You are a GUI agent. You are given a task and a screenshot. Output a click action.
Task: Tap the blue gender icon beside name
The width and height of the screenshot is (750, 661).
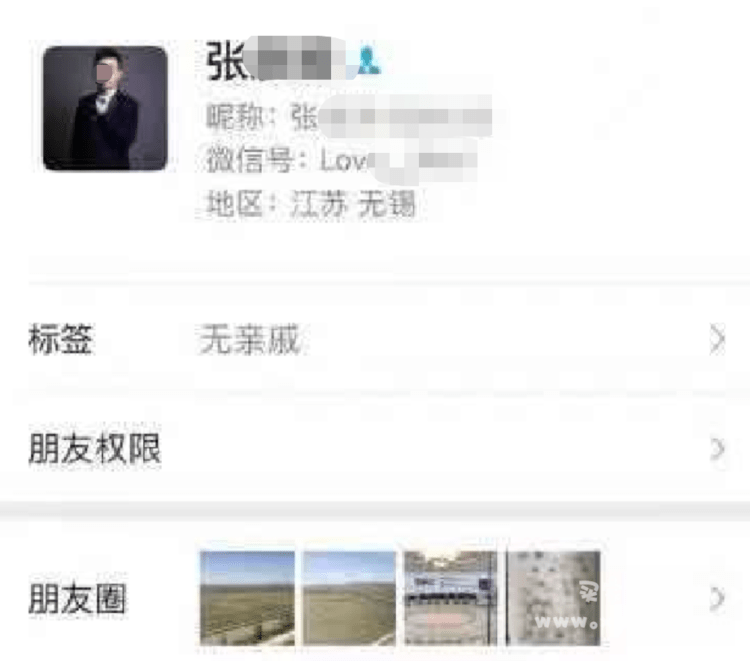pos(368,60)
